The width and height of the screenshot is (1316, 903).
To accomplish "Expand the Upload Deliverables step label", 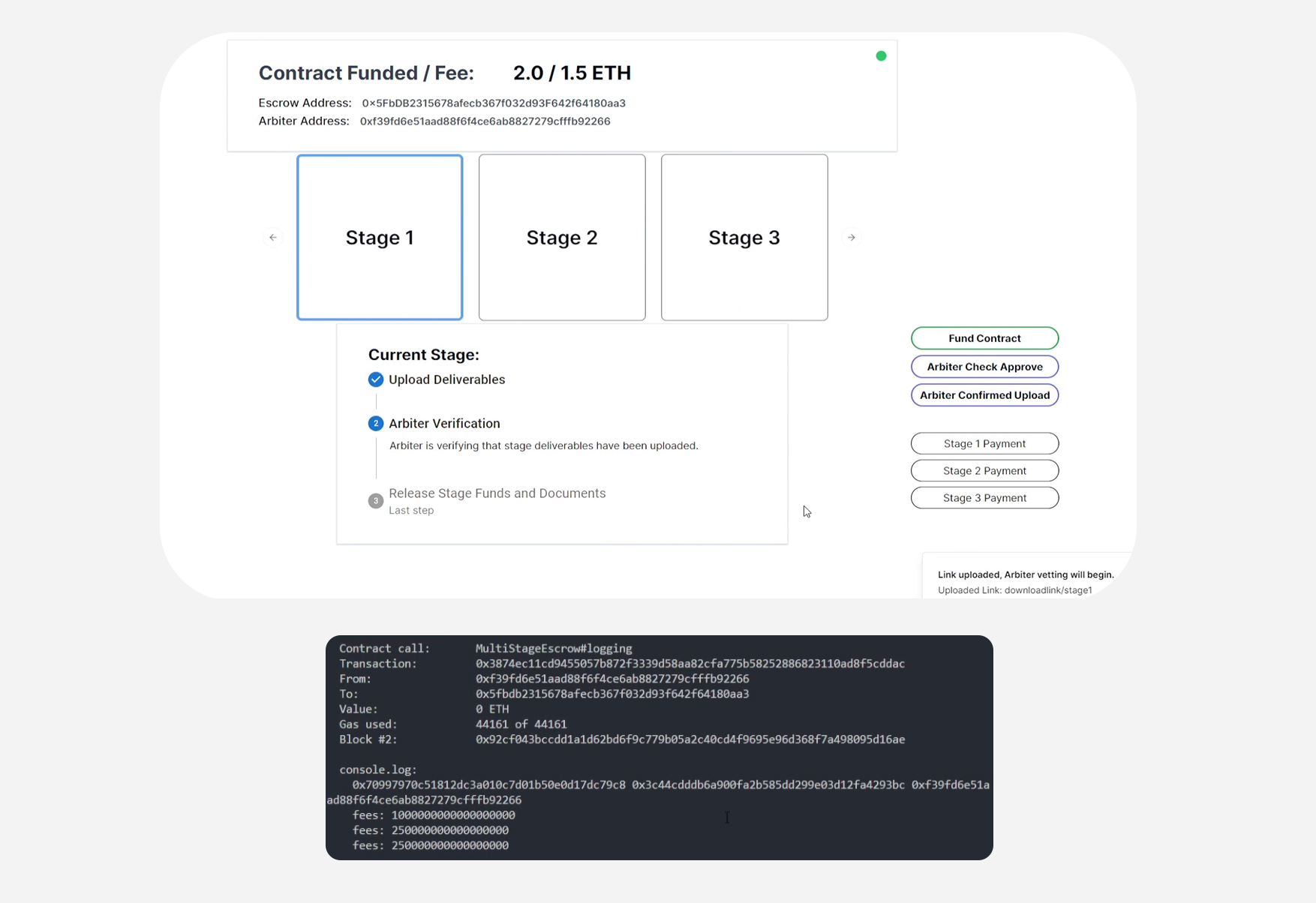I will tap(446, 379).
